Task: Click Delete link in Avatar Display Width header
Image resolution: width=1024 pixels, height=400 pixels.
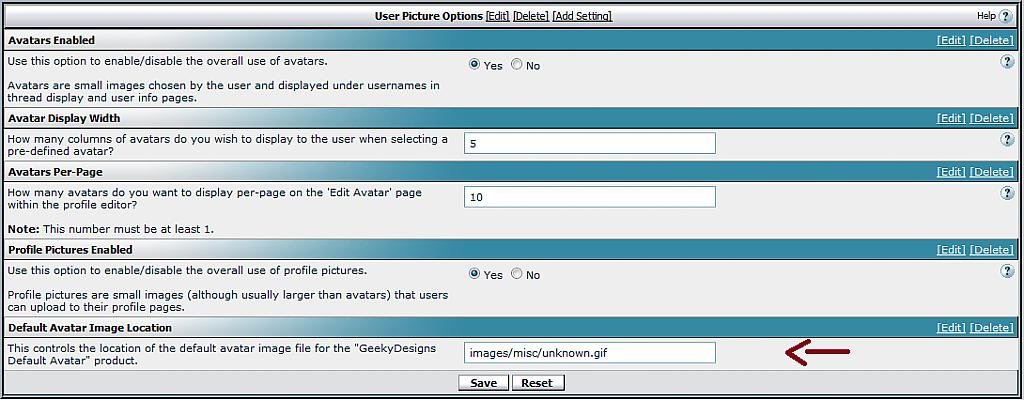Action: tap(991, 118)
